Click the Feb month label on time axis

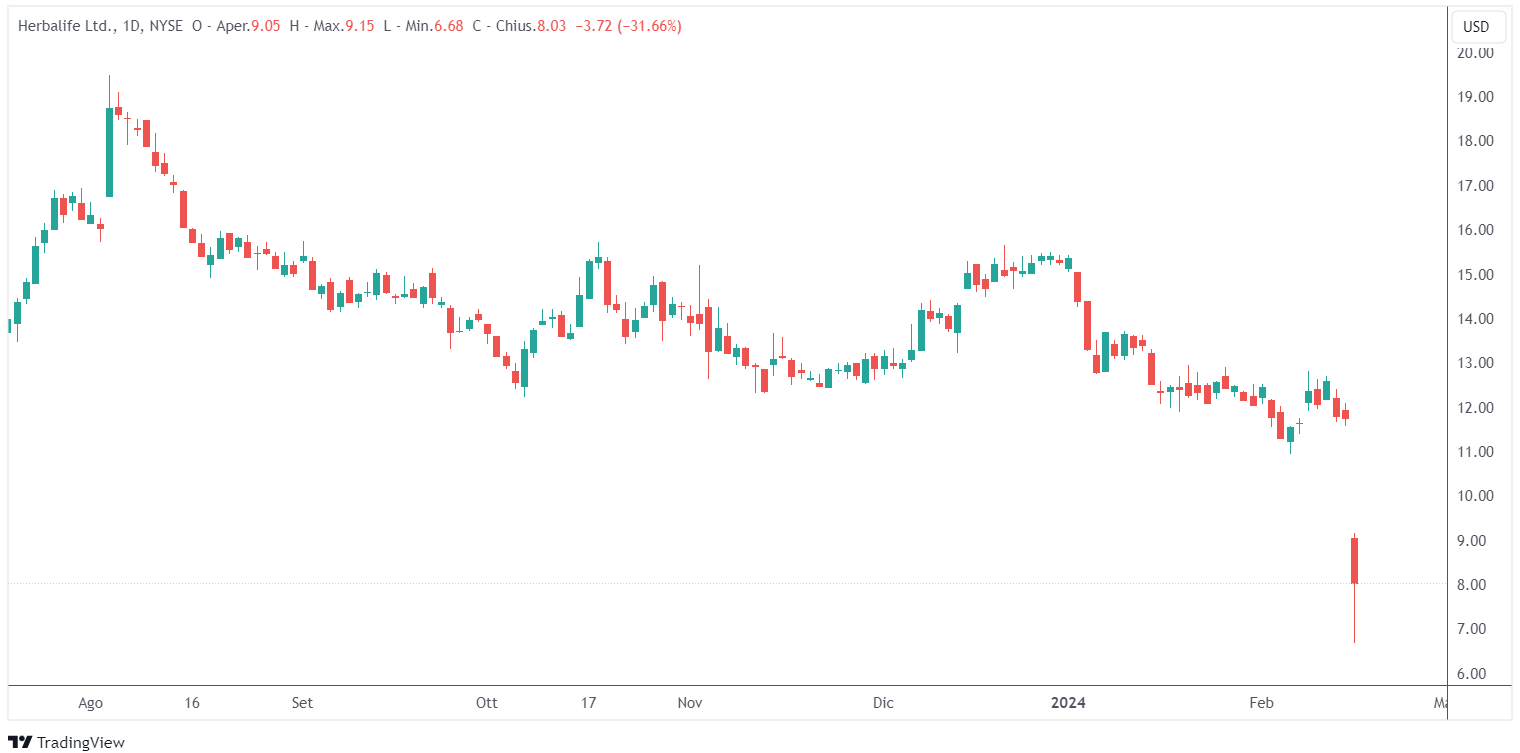[1262, 703]
